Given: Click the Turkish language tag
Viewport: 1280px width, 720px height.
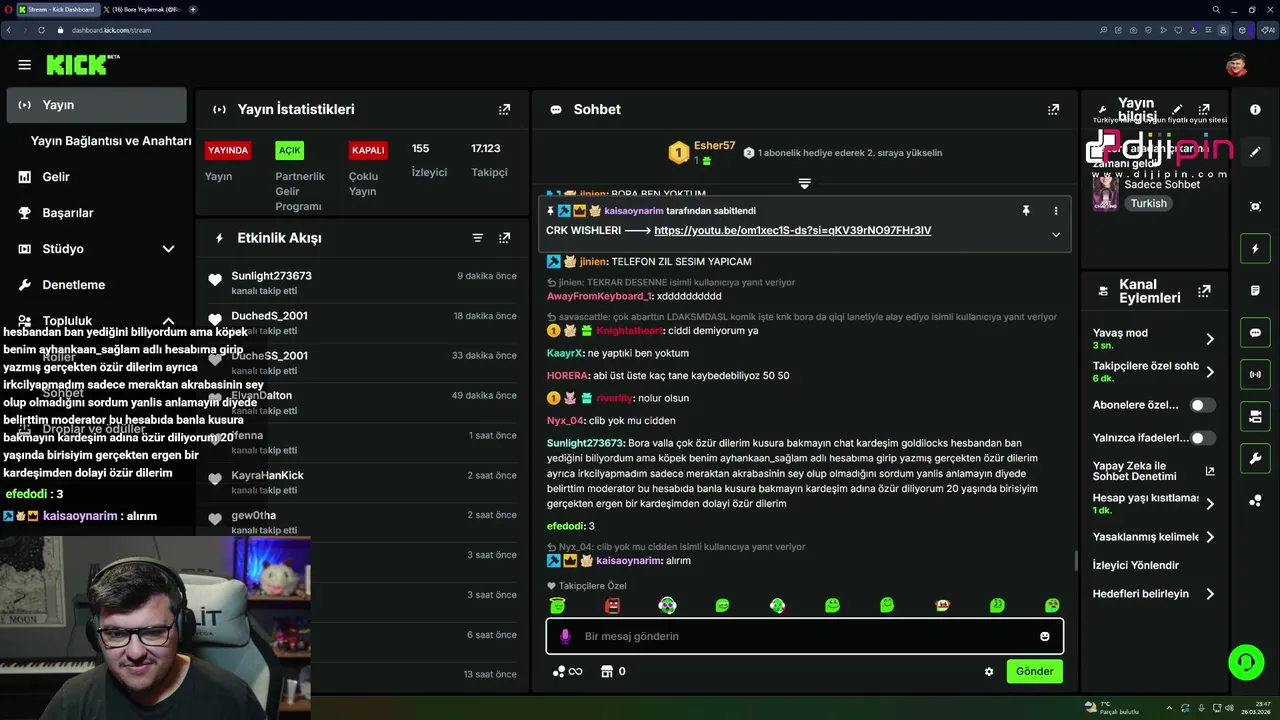Looking at the screenshot, I should click(1148, 203).
